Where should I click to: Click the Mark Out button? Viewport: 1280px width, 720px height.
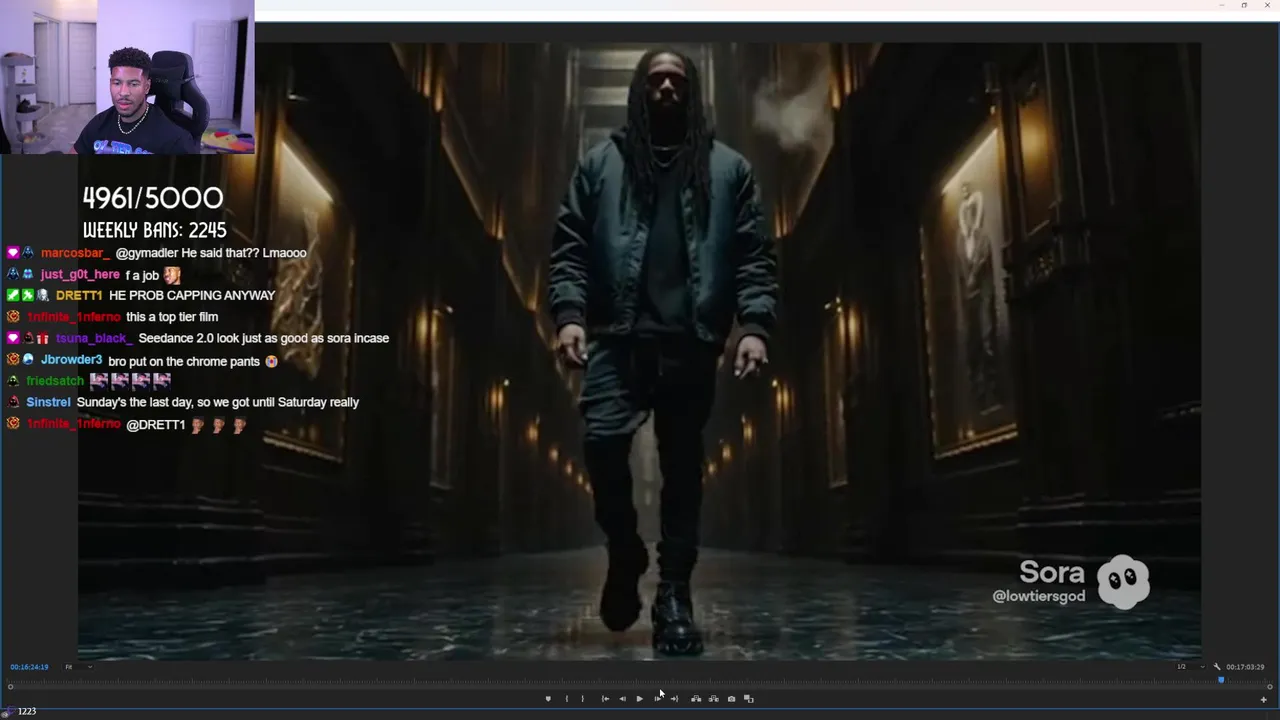pyautogui.click(x=582, y=699)
